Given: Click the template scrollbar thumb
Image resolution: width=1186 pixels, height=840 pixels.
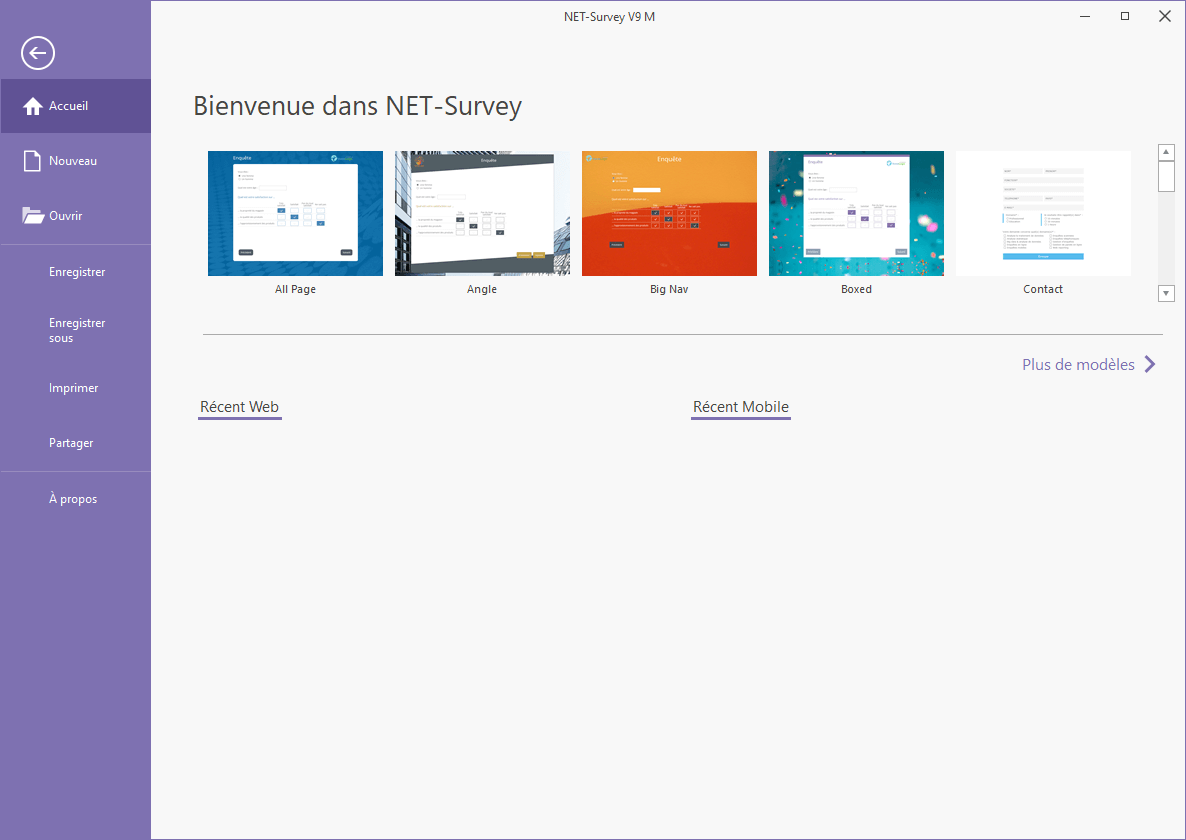Looking at the screenshot, I should tap(1166, 176).
